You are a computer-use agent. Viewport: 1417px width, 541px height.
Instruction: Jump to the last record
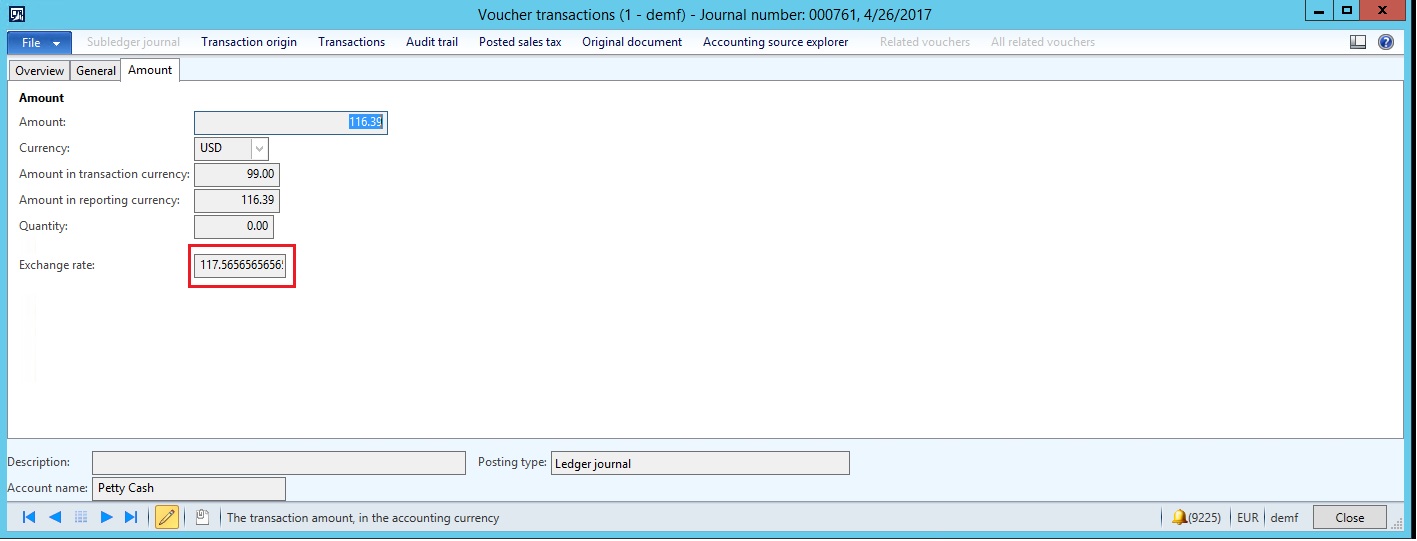(131, 517)
